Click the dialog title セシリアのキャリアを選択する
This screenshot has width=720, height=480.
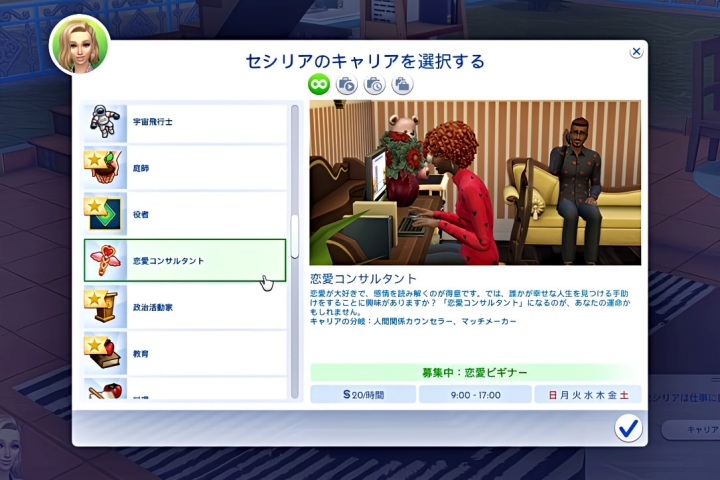click(365, 61)
